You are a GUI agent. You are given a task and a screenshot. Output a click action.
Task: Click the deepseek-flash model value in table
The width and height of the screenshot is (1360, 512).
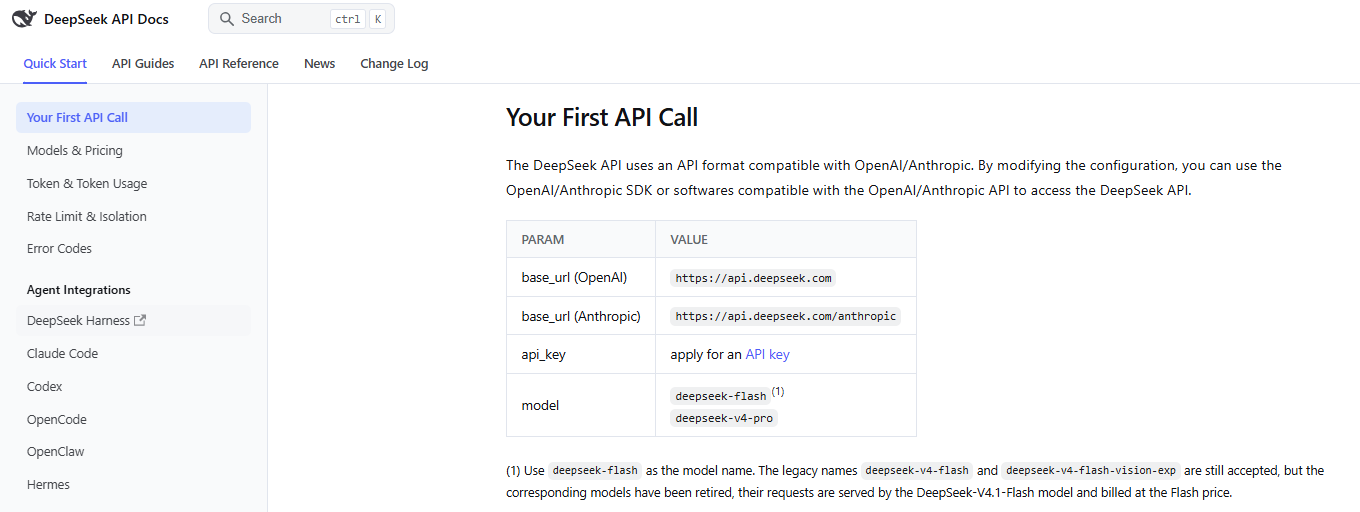tap(721, 396)
